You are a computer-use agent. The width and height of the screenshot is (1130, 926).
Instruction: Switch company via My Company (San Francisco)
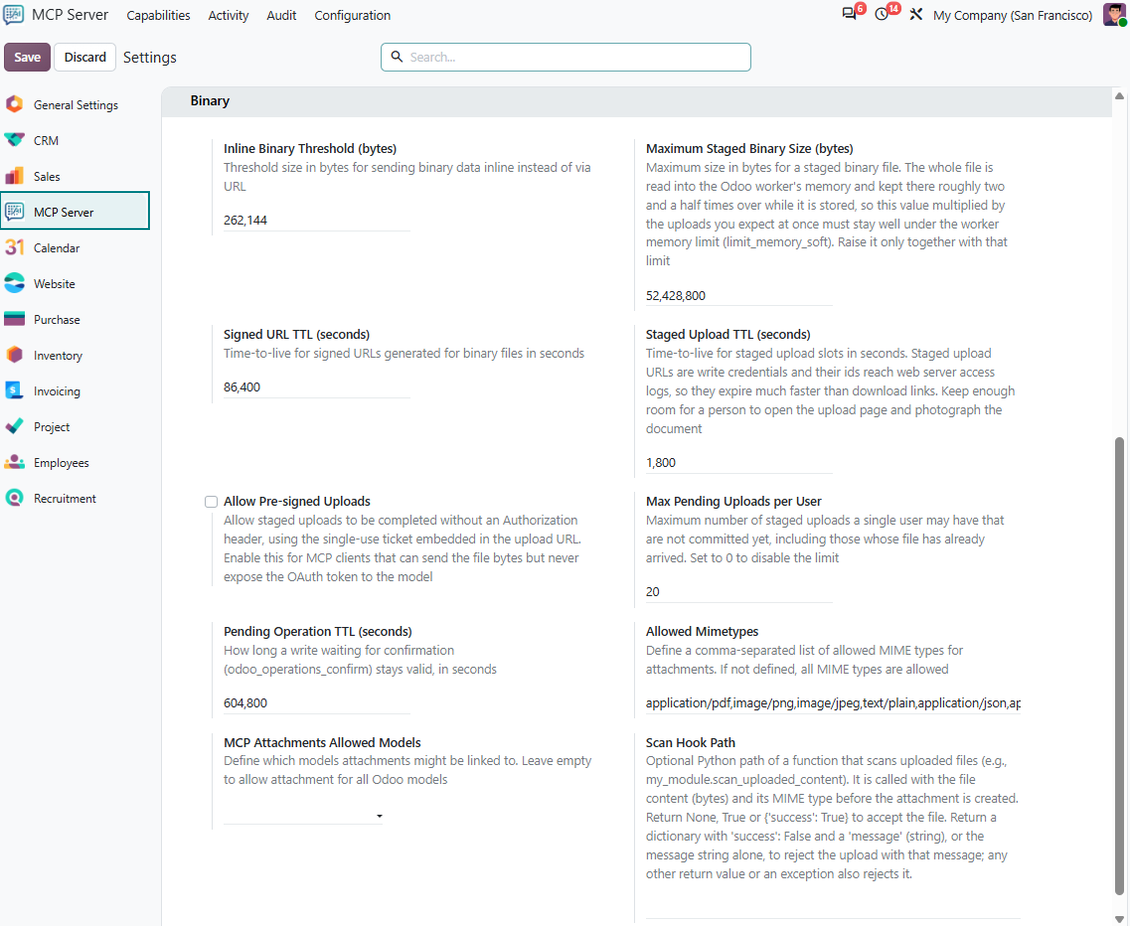pos(1013,15)
